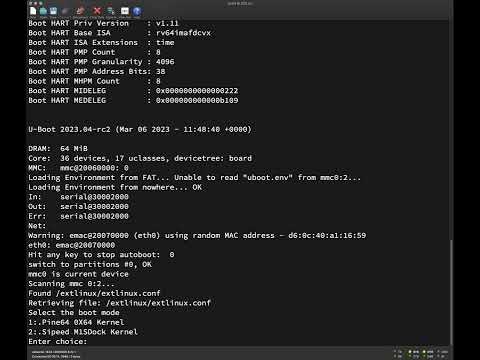Click the 'Boot HART PMP Address Bits' line

point(97,71)
